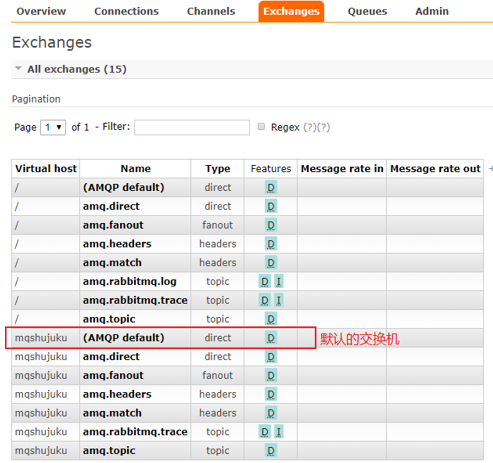Go to the Admin tab

432,11
